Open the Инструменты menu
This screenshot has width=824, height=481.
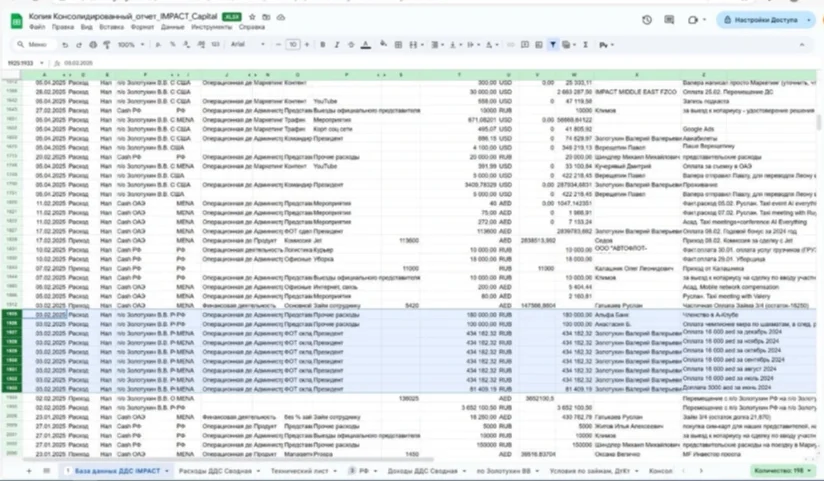211,27
